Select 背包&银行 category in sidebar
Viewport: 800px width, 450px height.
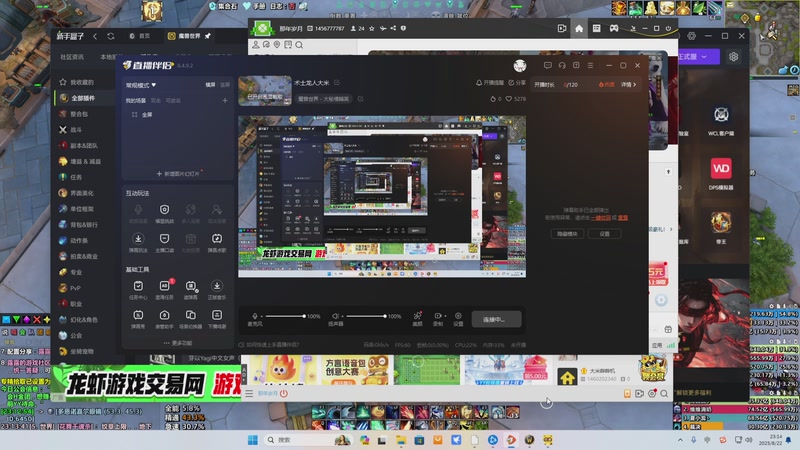point(82,224)
